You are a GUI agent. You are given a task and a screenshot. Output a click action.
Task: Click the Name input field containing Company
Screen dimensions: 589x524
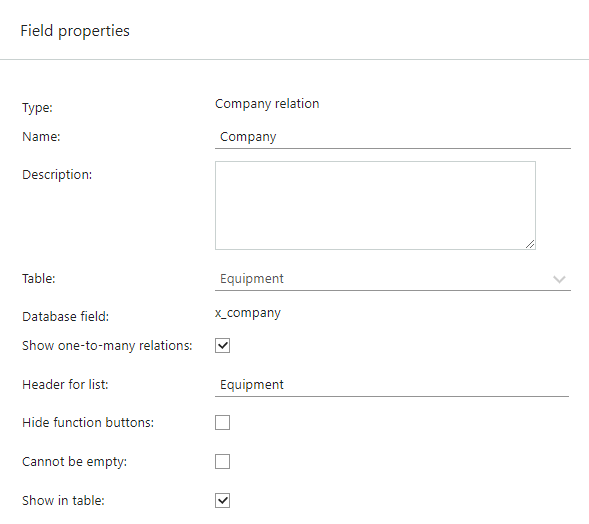(393, 137)
